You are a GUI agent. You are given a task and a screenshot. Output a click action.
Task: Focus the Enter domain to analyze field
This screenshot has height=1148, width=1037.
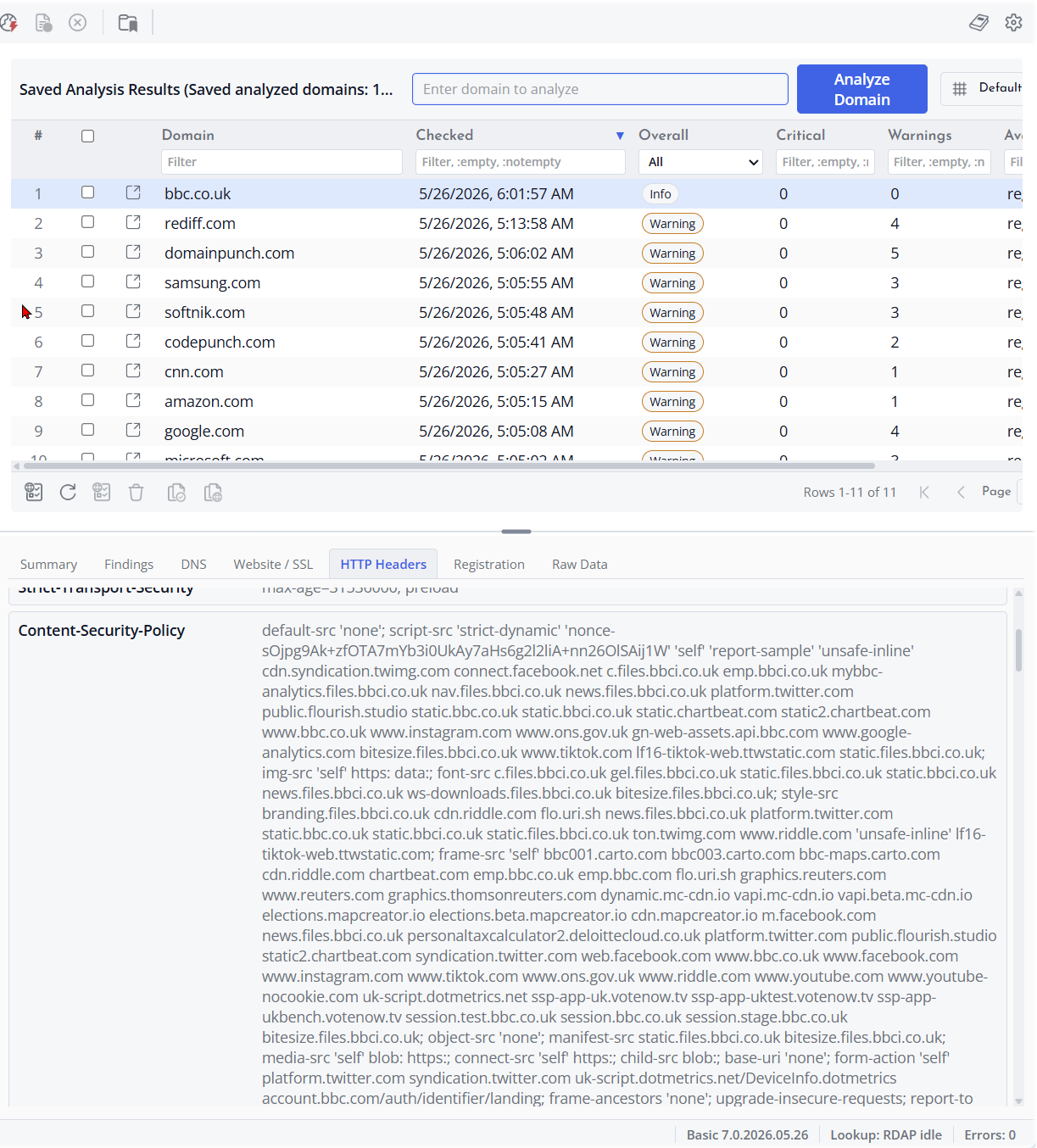coord(600,89)
